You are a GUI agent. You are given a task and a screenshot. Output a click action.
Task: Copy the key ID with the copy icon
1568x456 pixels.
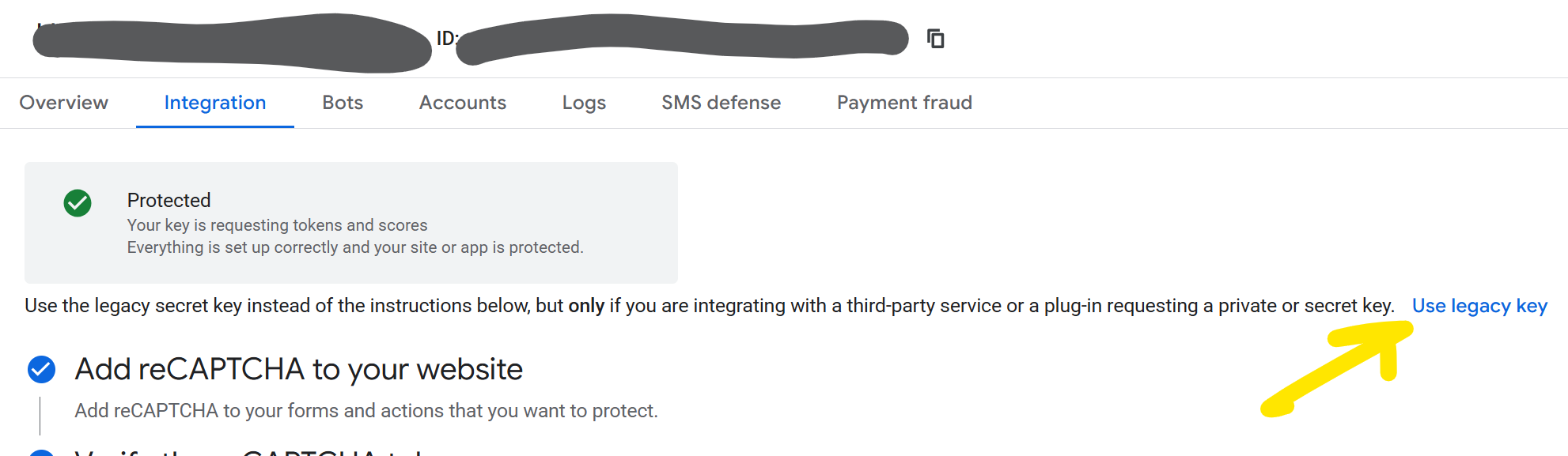pyautogui.click(x=935, y=39)
